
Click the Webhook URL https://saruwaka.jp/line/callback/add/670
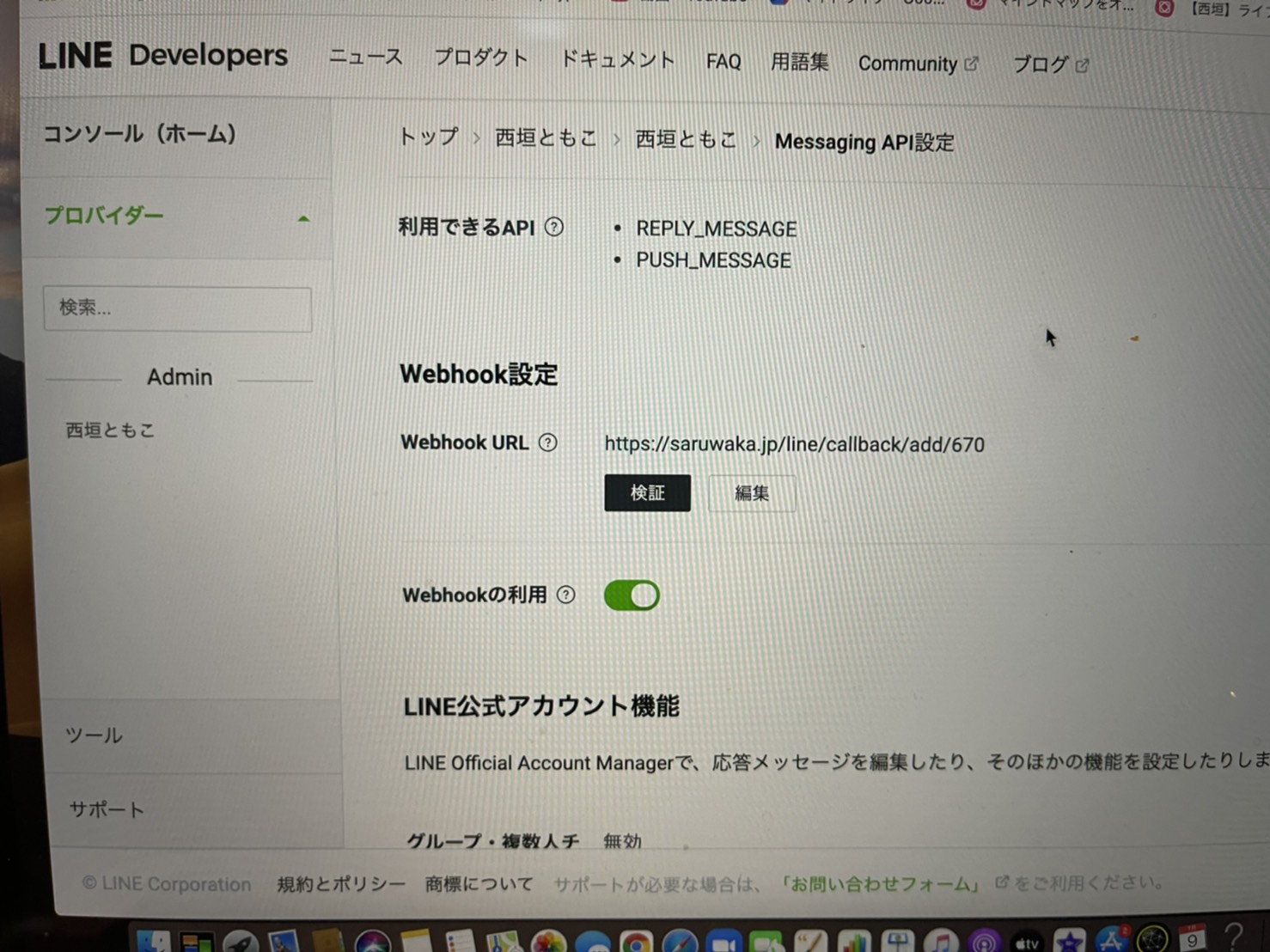(x=795, y=444)
